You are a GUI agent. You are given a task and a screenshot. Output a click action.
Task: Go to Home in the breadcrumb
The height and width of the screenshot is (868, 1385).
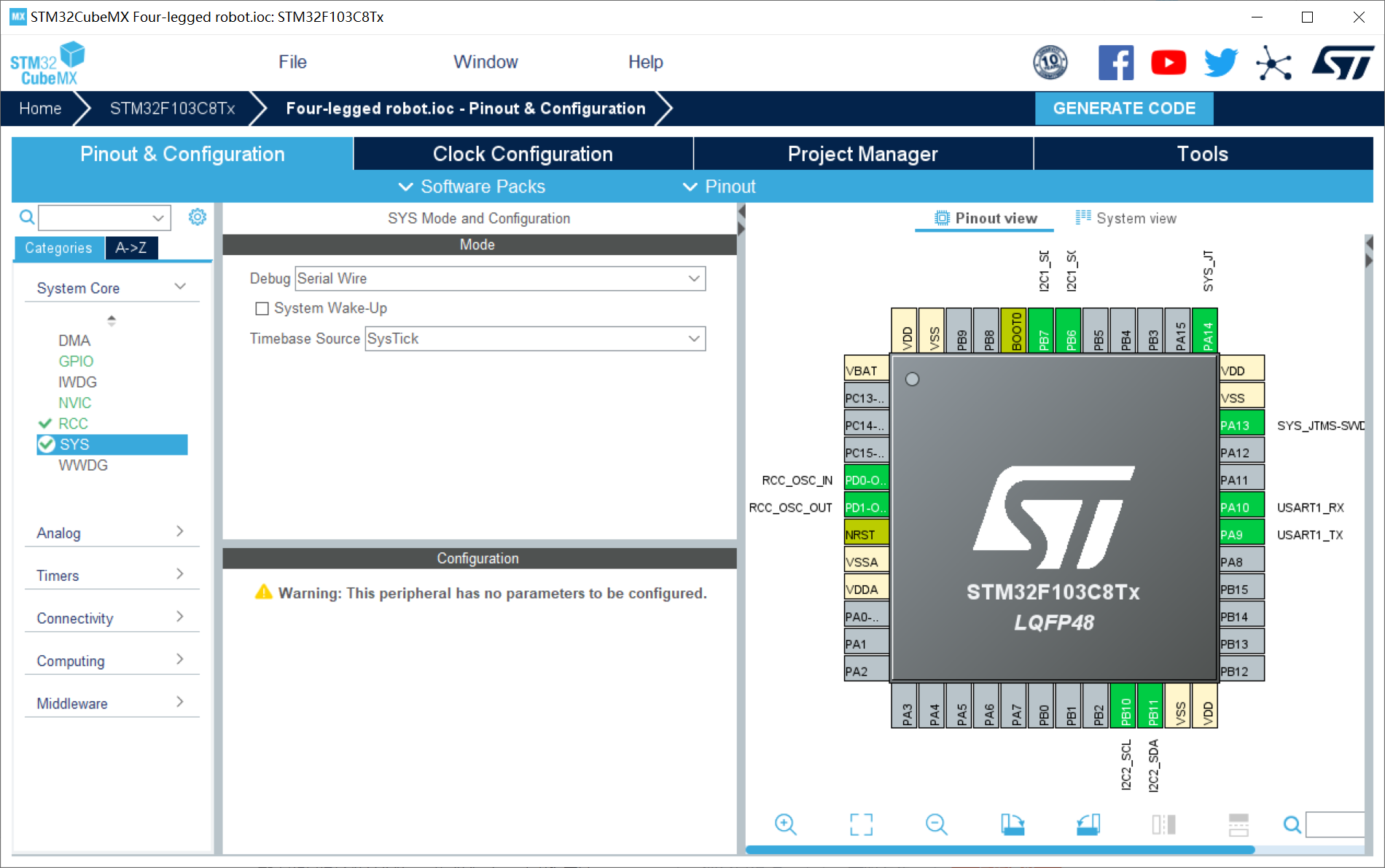coord(40,109)
